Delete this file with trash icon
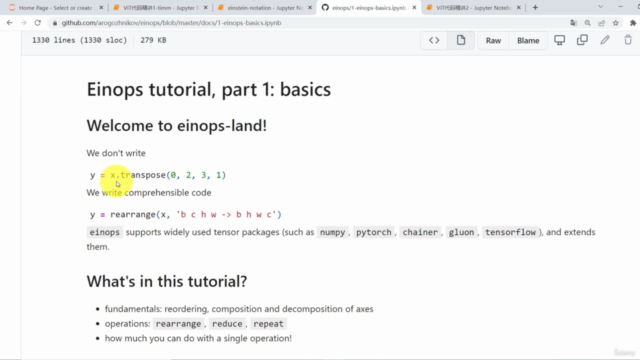The height and width of the screenshot is (360, 640). (628, 40)
